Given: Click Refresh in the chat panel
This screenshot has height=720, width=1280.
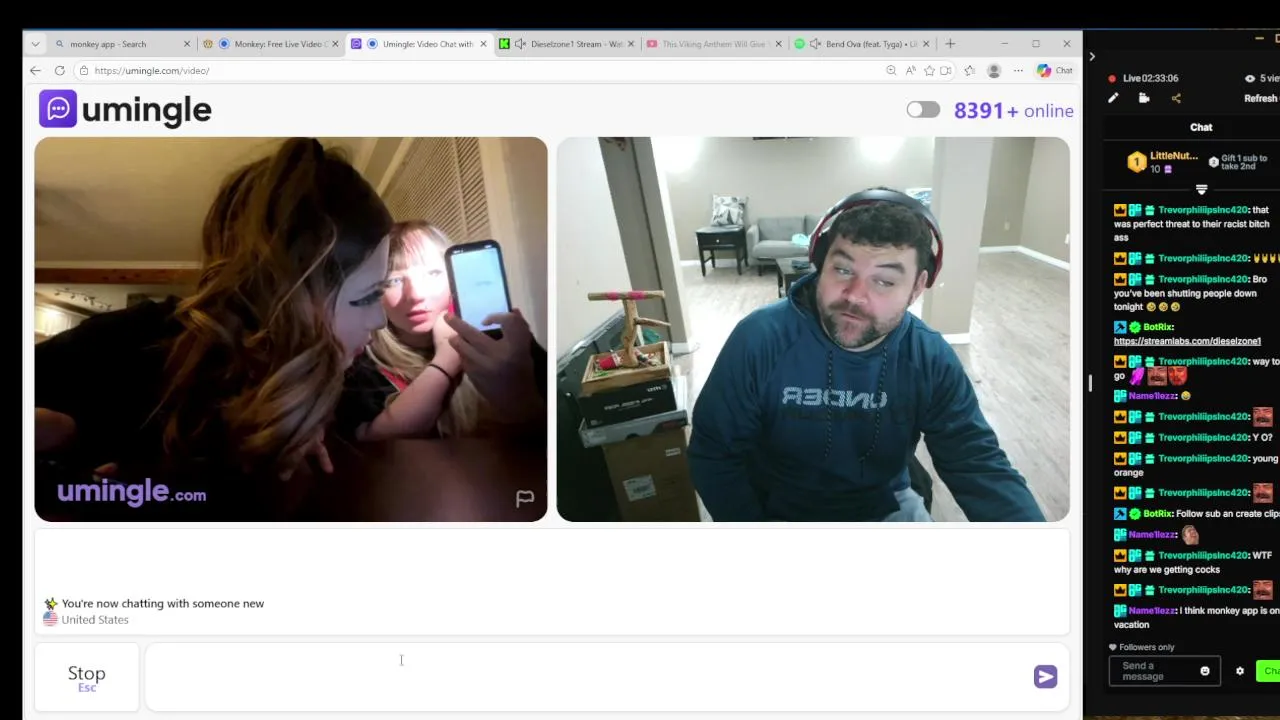Looking at the screenshot, I should click(x=1261, y=98).
